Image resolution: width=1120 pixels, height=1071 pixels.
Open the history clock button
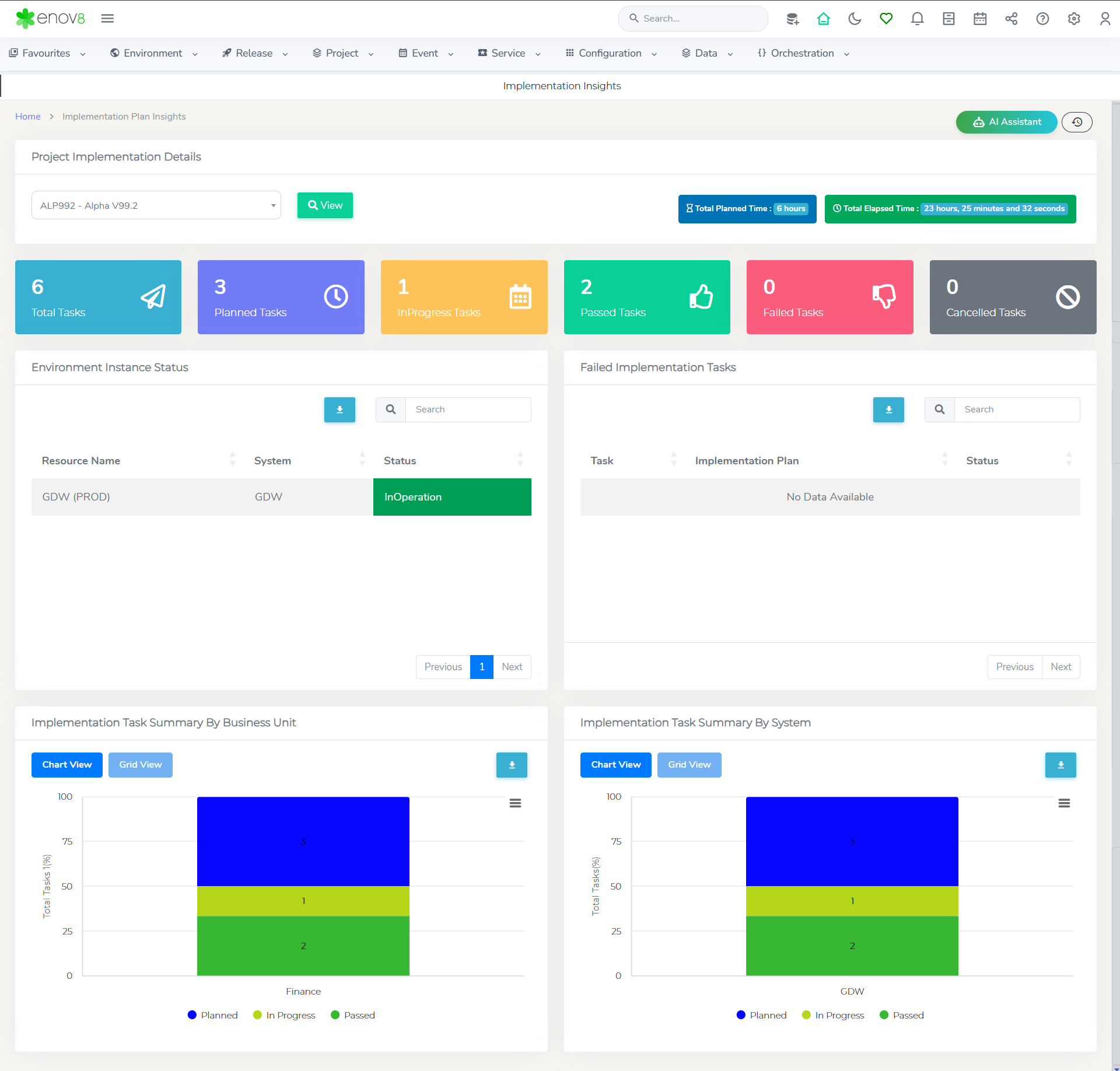(x=1077, y=122)
